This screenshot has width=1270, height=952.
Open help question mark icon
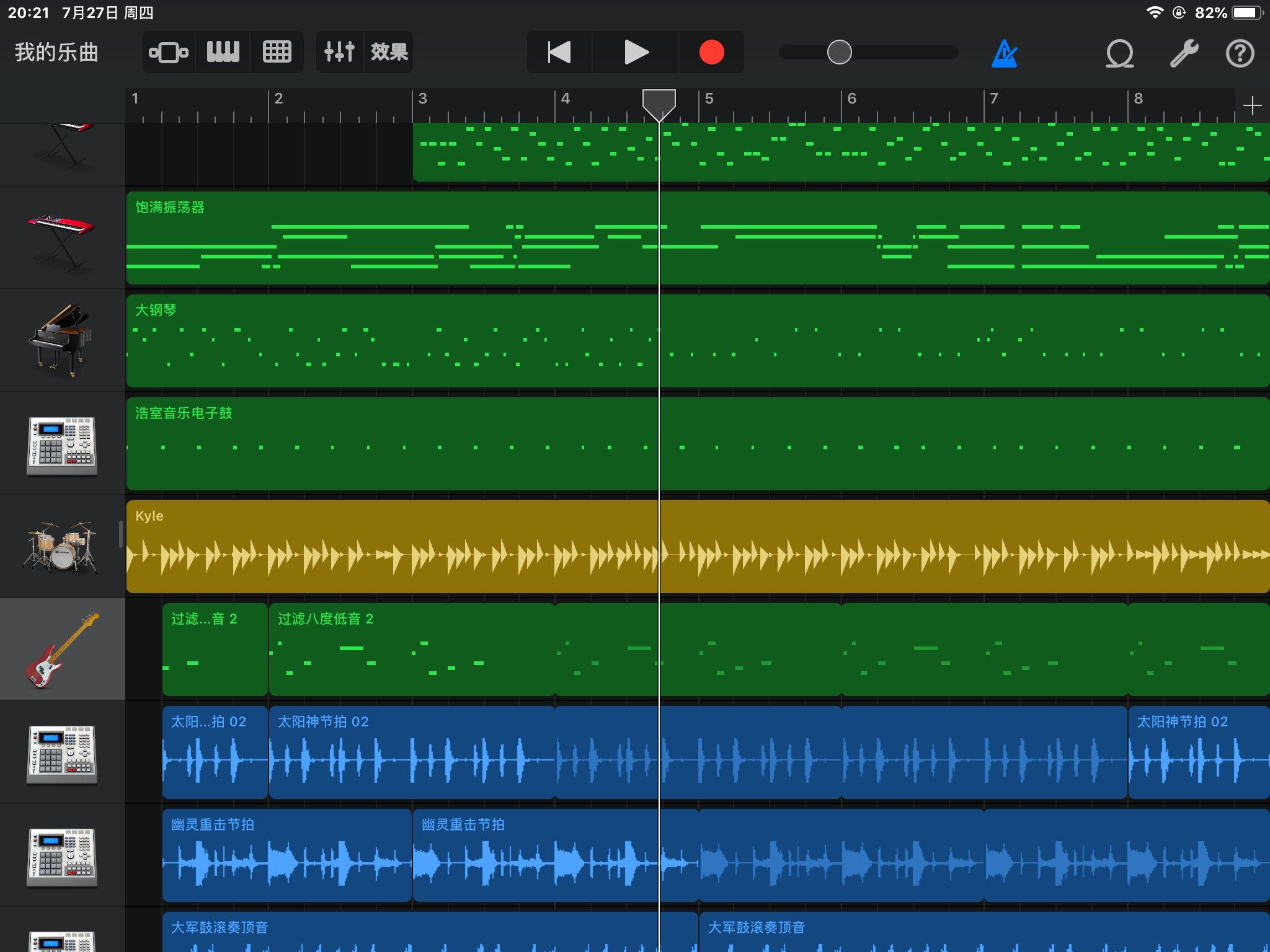click(x=1240, y=53)
